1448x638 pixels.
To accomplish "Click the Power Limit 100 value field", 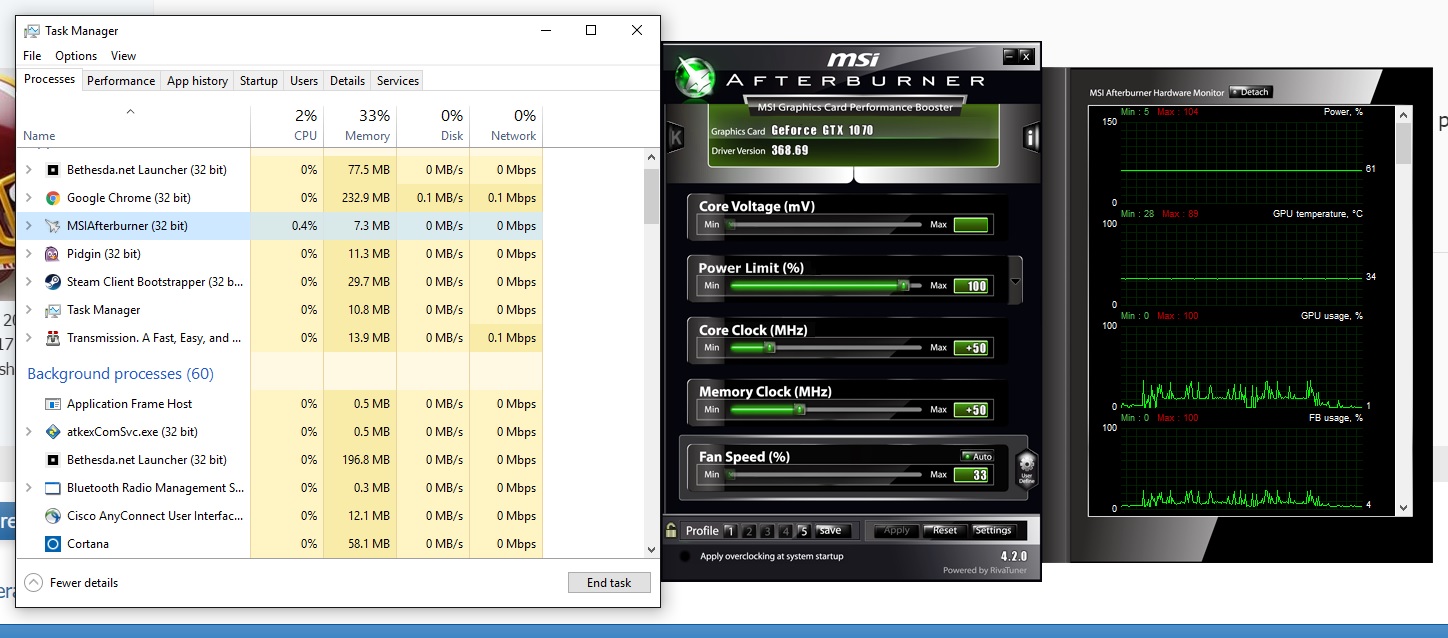I will tap(971, 286).
